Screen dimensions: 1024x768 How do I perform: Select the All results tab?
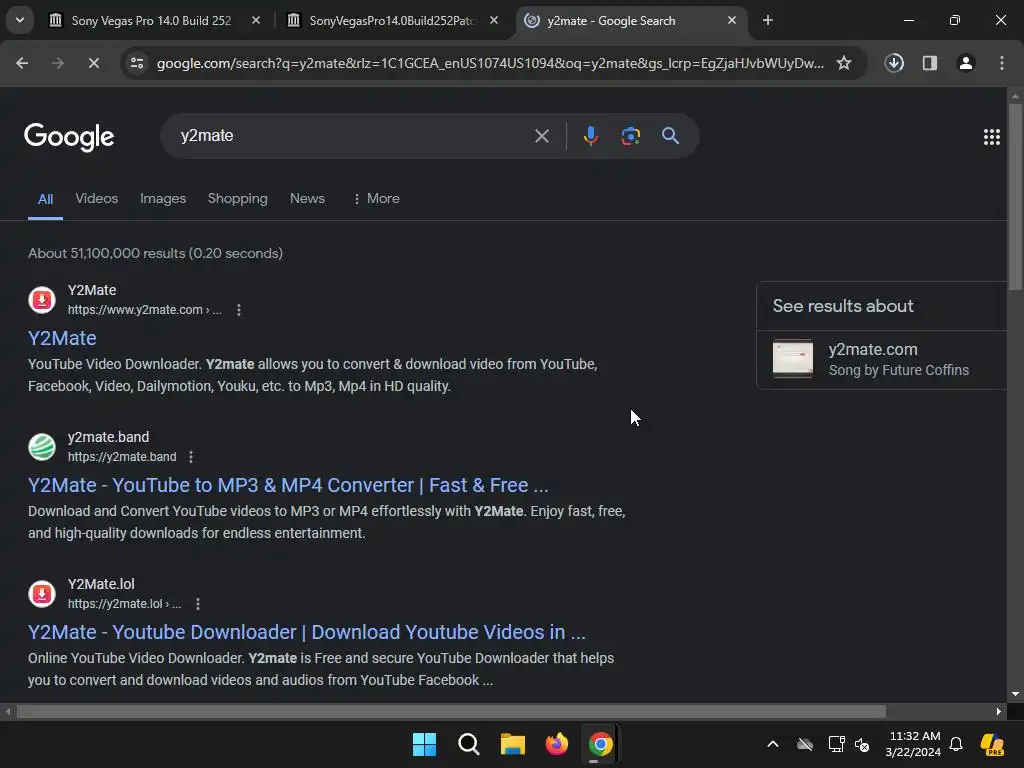(45, 199)
